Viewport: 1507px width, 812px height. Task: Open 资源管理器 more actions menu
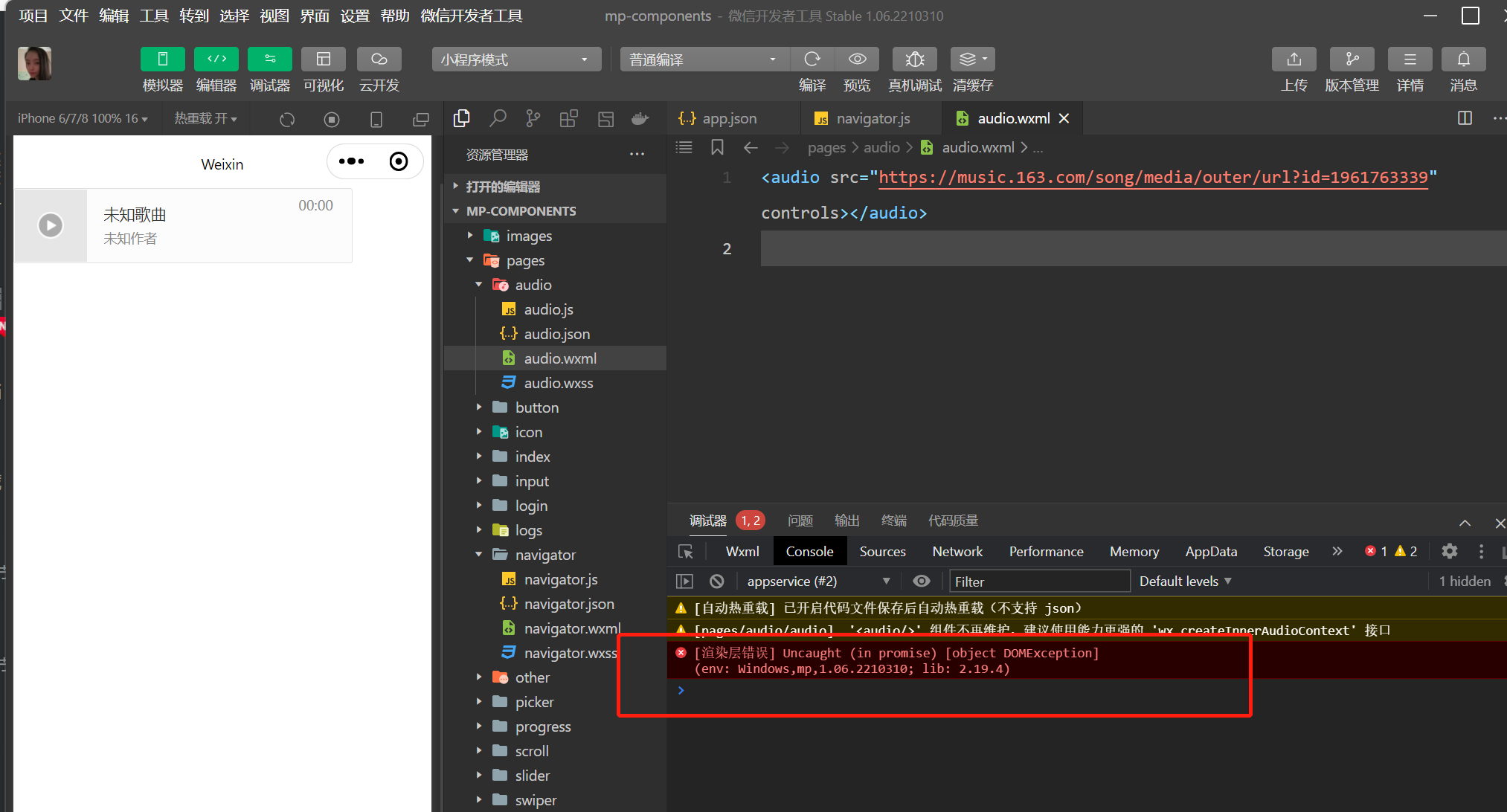pos(637,154)
